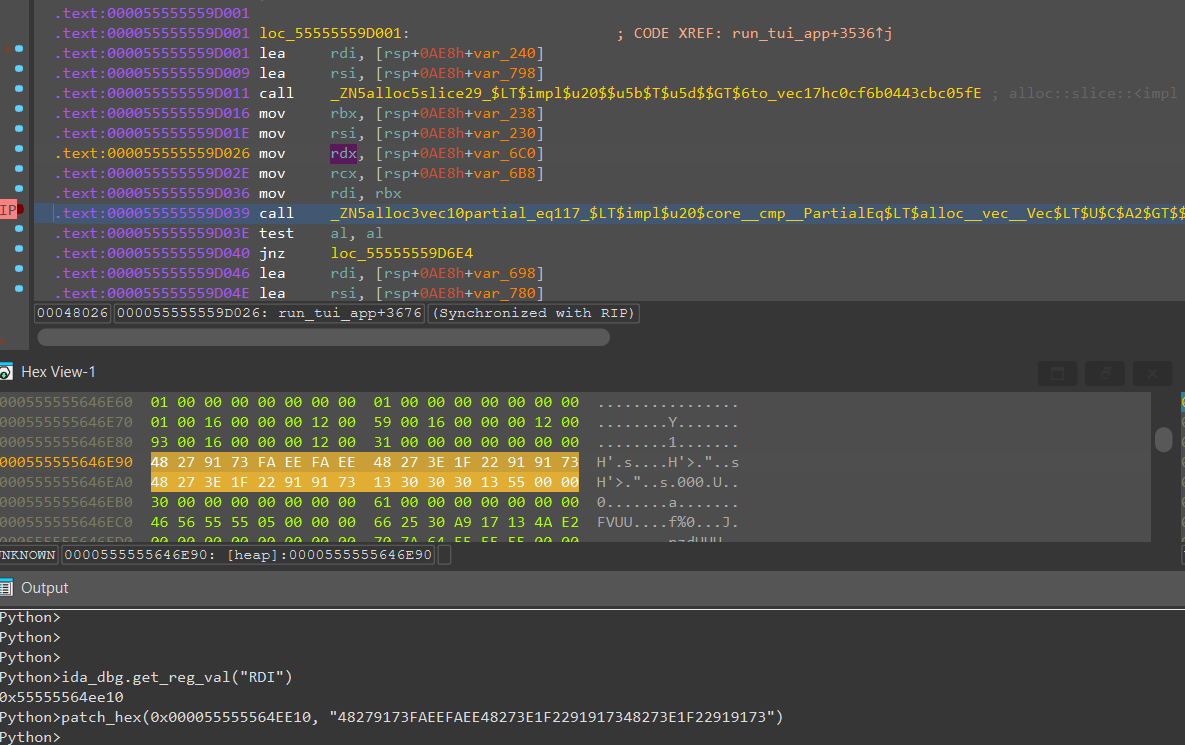The image size is (1185, 745).
Task: Click the Output panel icon
Action: [6, 588]
